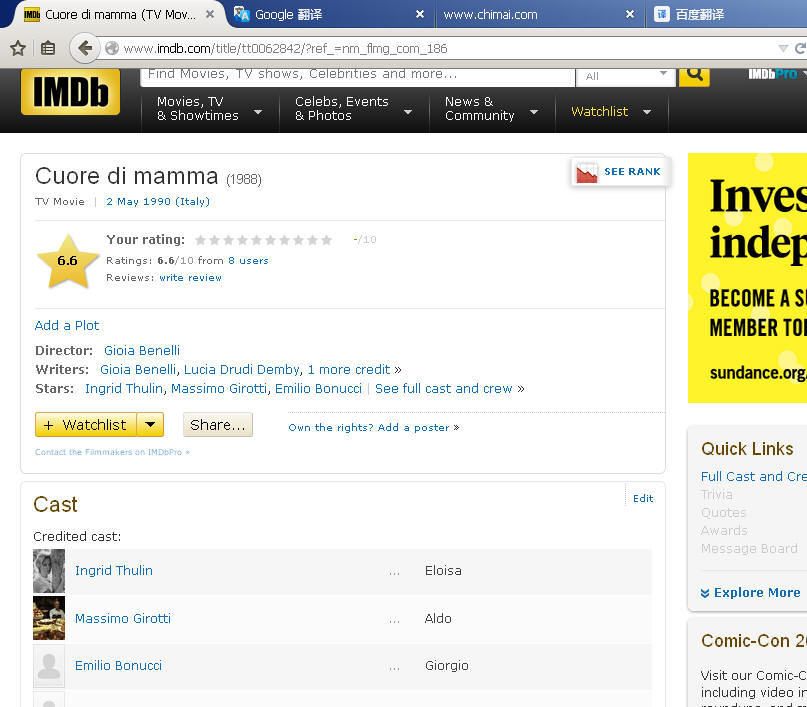The image size is (807, 707).
Task: Add the movie to Watchlist
Action: pyautogui.click(x=86, y=425)
